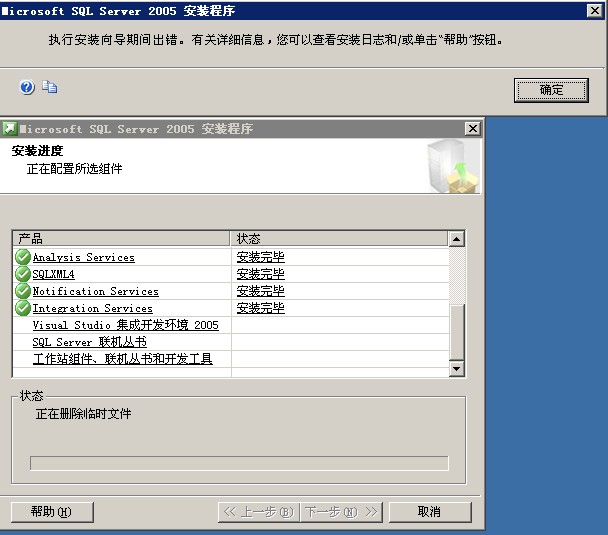Click the 安装进度 heading text

(37, 151)
